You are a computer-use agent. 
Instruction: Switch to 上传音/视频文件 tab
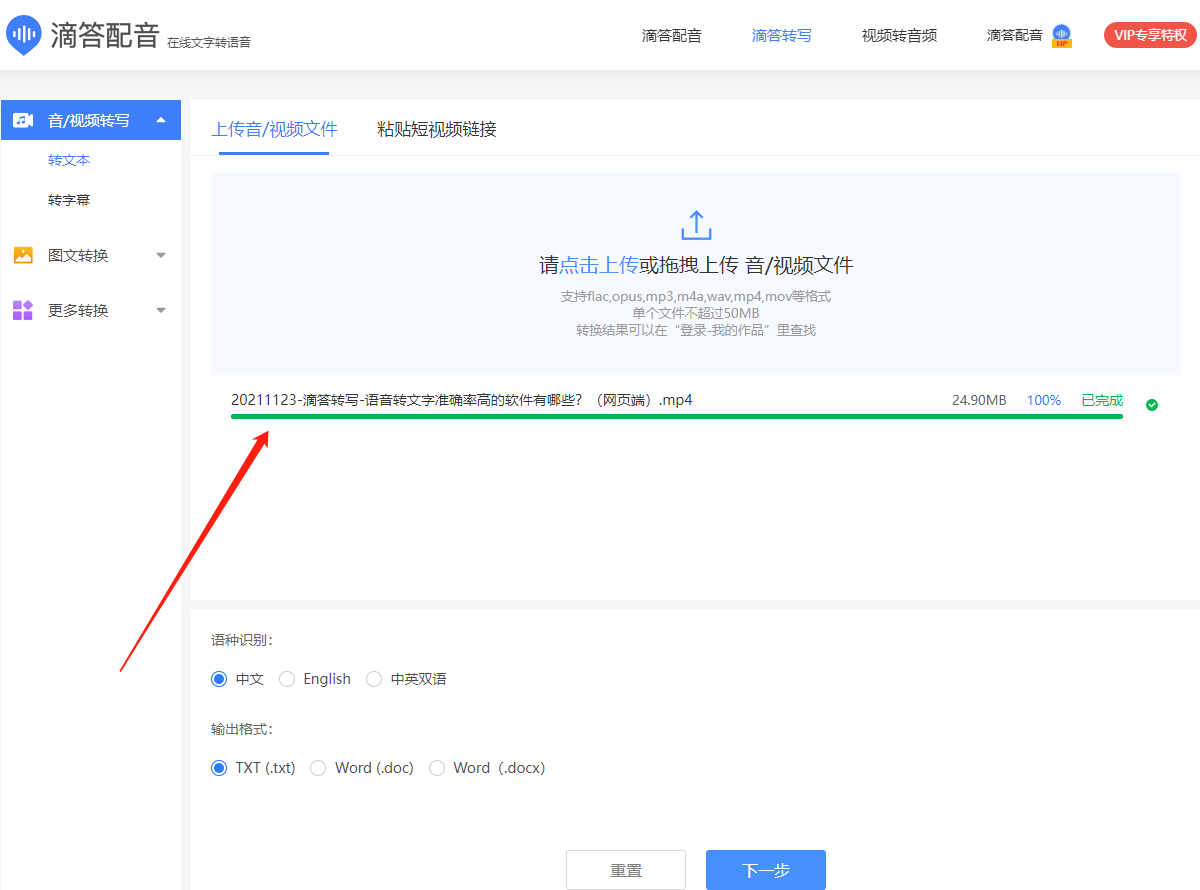[274, 129]
